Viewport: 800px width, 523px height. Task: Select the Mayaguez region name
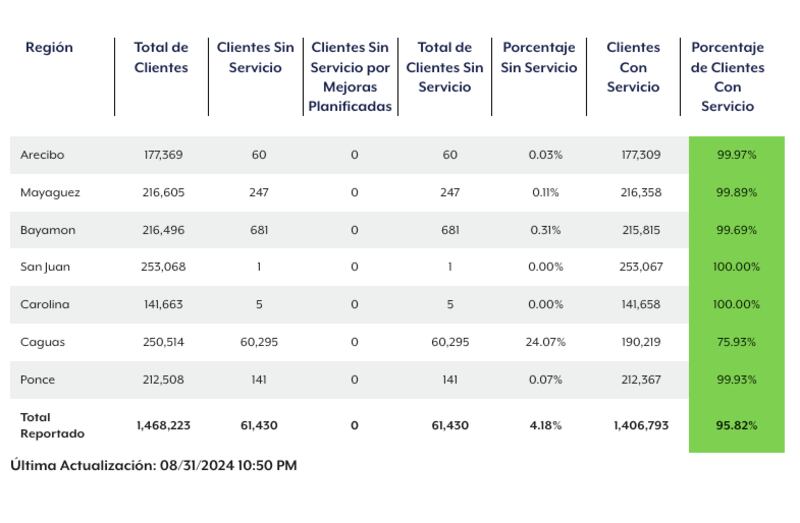click(50, 193)
